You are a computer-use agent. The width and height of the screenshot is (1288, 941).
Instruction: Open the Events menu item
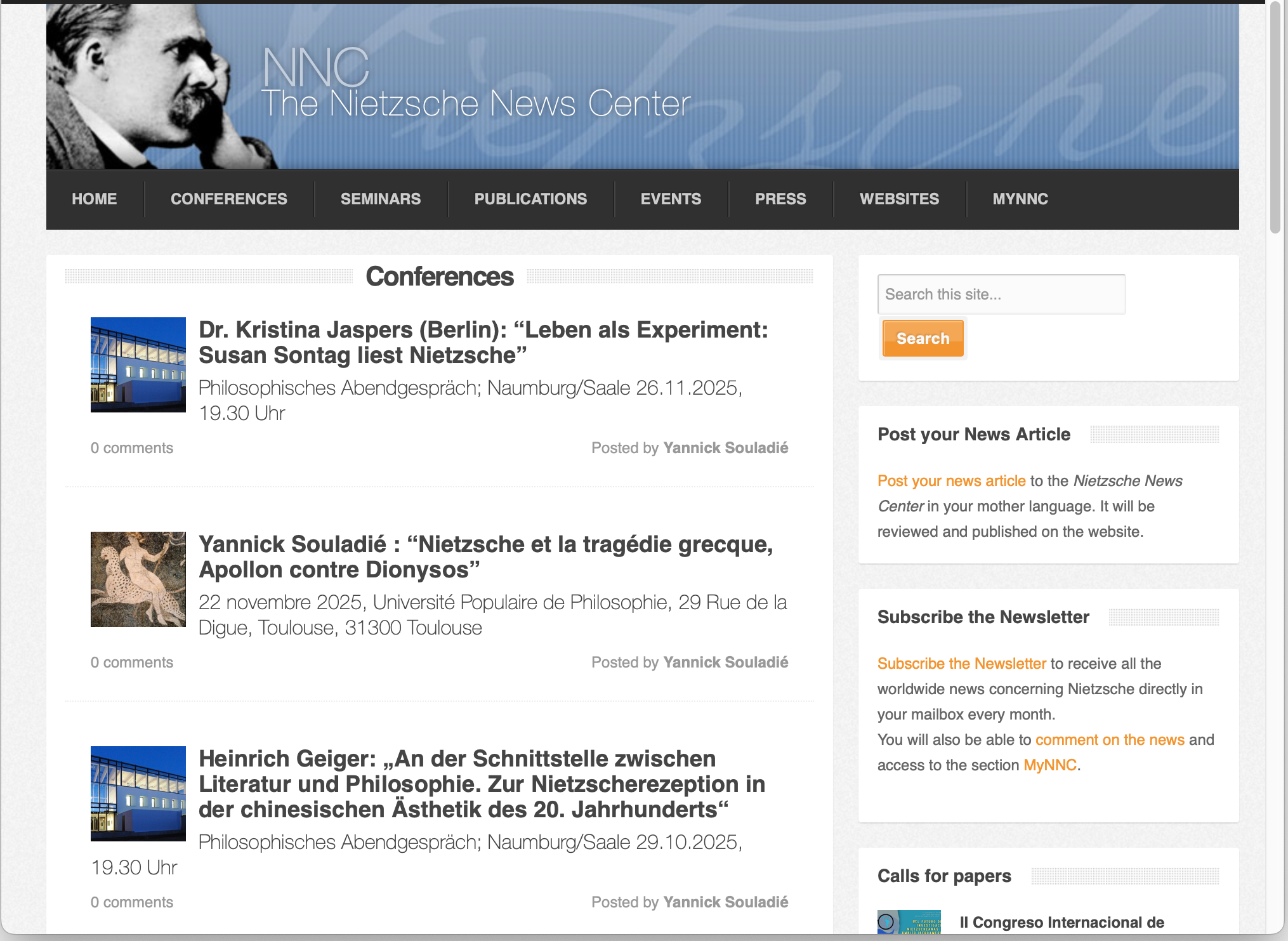(x=671, y=199)
